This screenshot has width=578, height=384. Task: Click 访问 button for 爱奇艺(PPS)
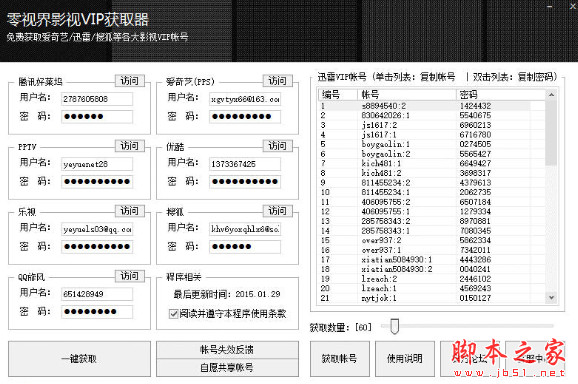(277, 81)
